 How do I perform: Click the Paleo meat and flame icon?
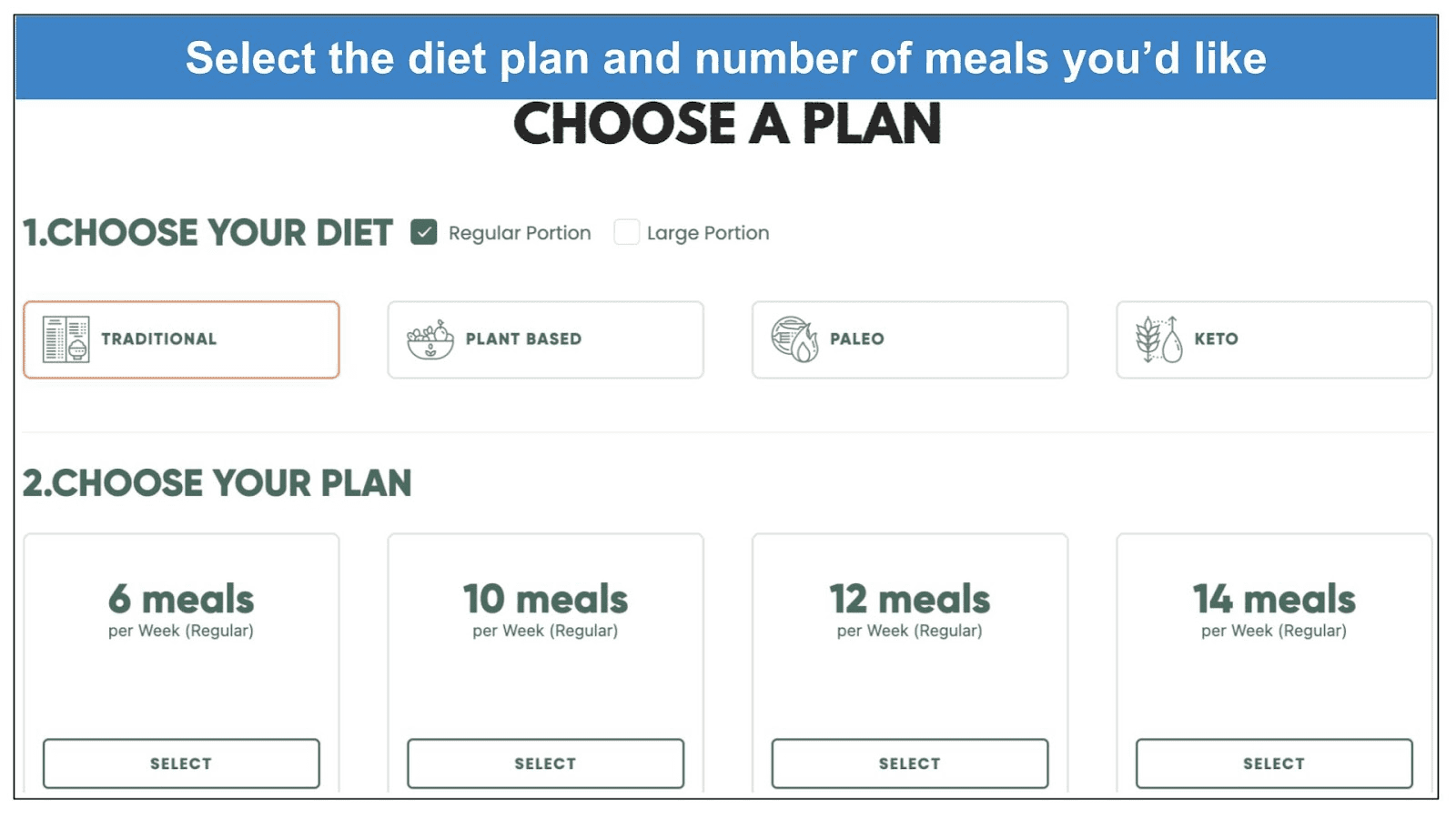pyautogui.click(x=794, y=339)
